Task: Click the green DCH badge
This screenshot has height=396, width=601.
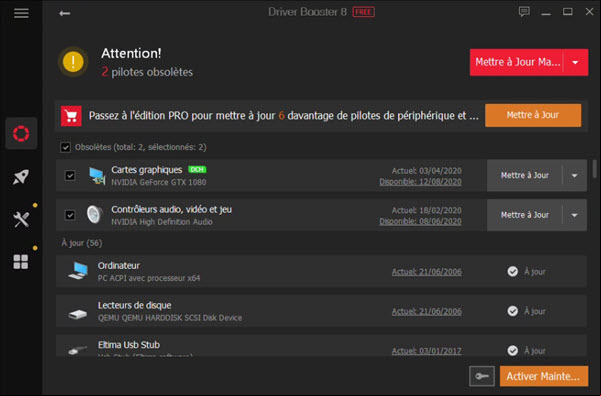Action: tap(197, 169)
